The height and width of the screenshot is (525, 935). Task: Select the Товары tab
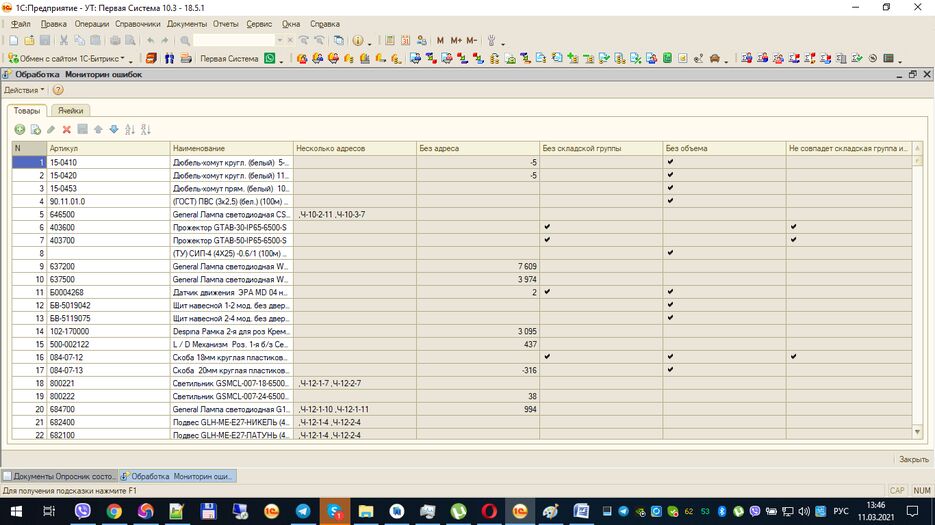[27, 110]
